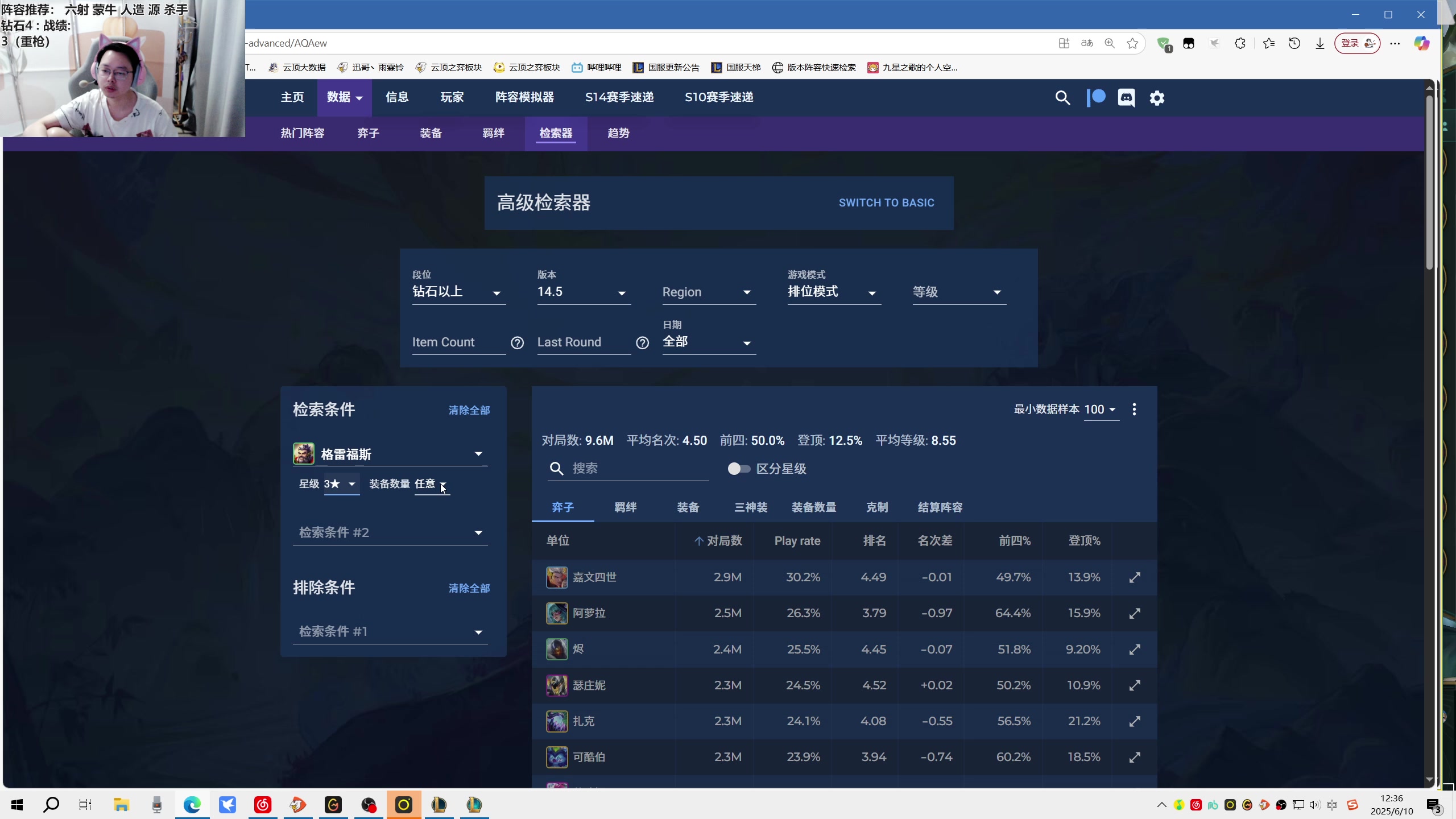Open the 格雷福斯 unit selector dropdown

point(390,454)
